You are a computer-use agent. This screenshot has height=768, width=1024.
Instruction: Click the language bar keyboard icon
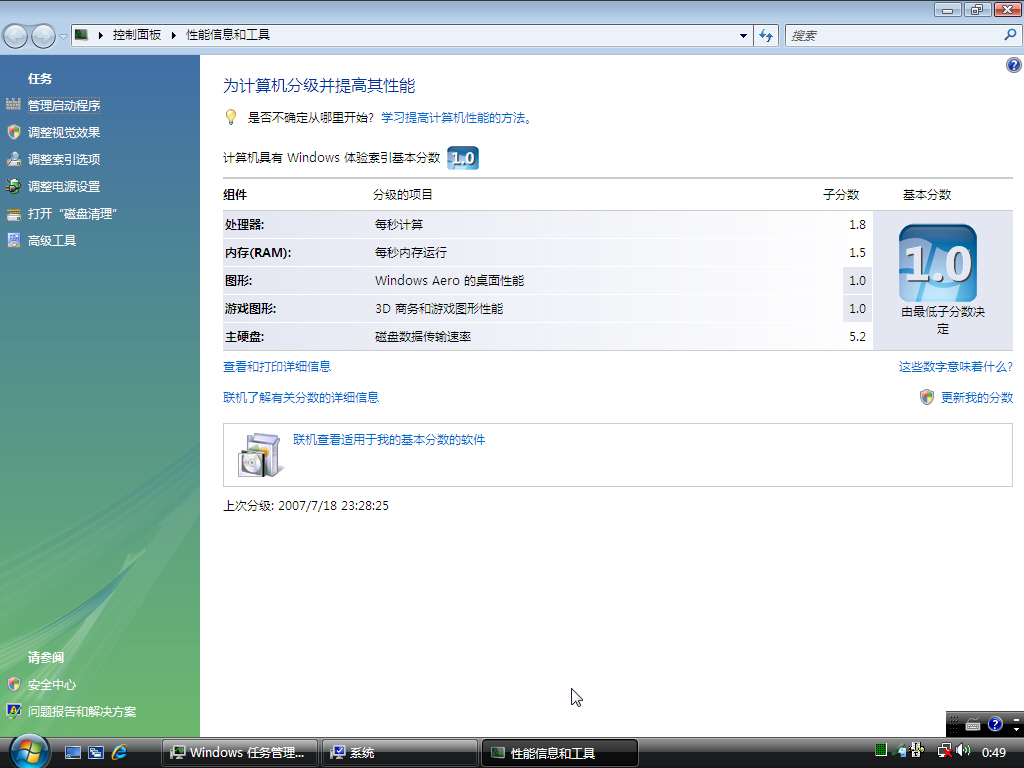(x=972, y=724)
